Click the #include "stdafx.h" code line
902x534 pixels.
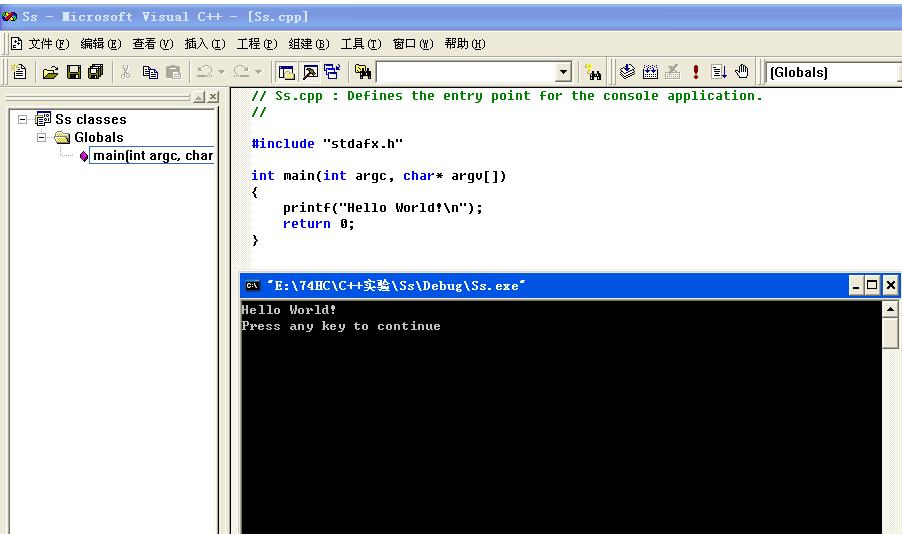click(327, 144)
